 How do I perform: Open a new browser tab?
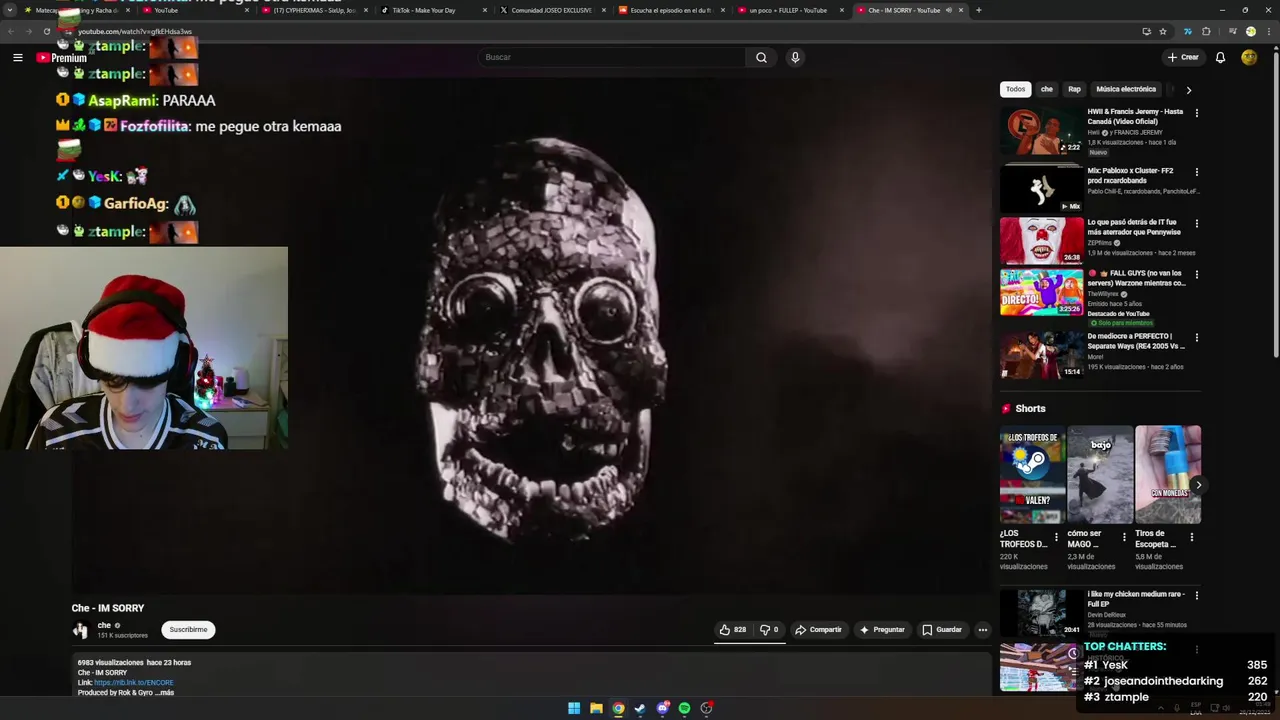[978, 10]
